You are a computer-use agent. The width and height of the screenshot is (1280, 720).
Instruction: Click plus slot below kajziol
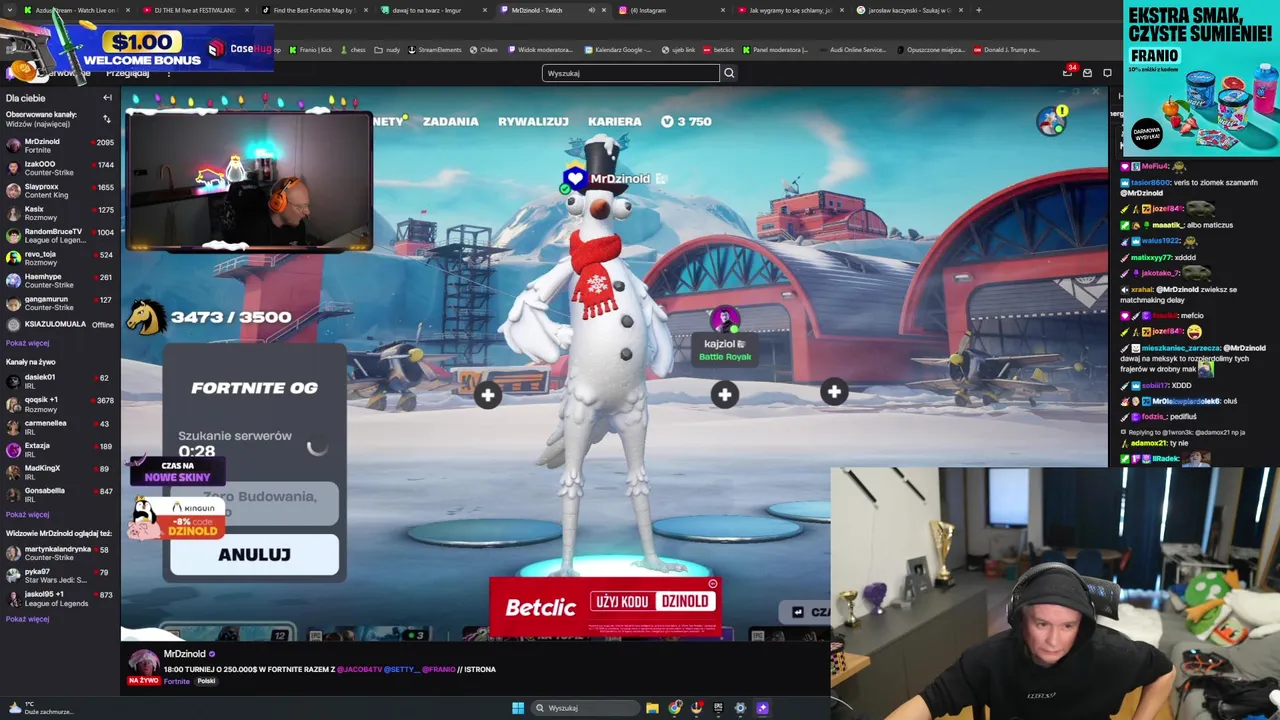click(x=724, y=395)
